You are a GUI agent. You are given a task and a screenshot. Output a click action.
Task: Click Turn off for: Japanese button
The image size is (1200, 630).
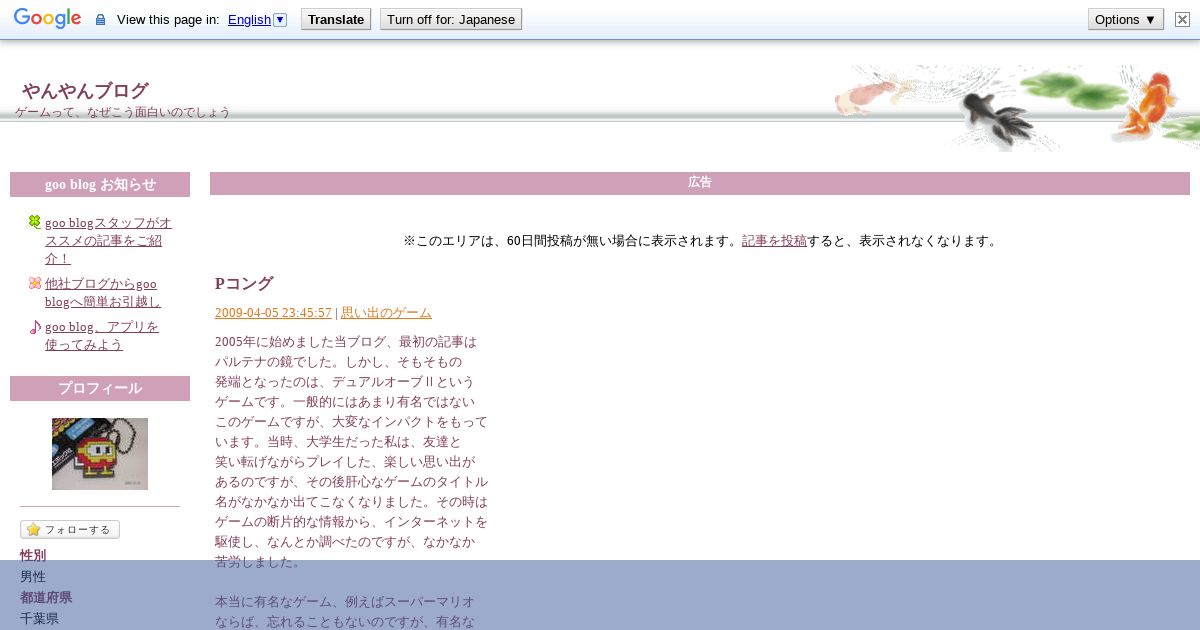click(x=451, y=19)
